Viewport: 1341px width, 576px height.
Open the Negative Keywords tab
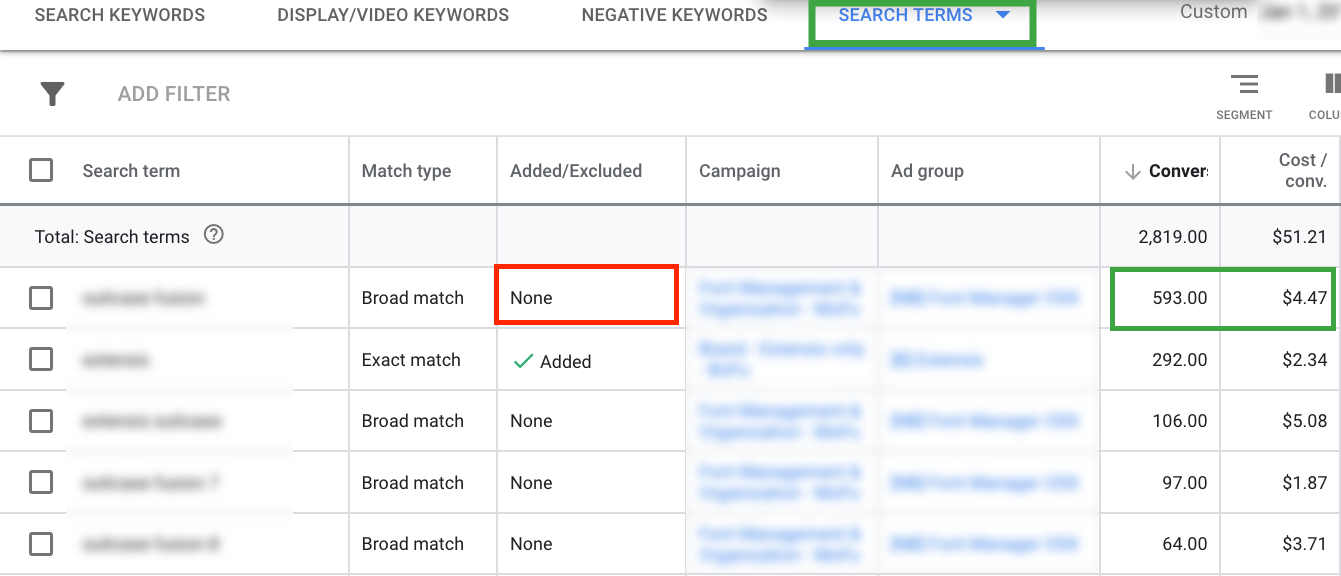tap(674, 15)
